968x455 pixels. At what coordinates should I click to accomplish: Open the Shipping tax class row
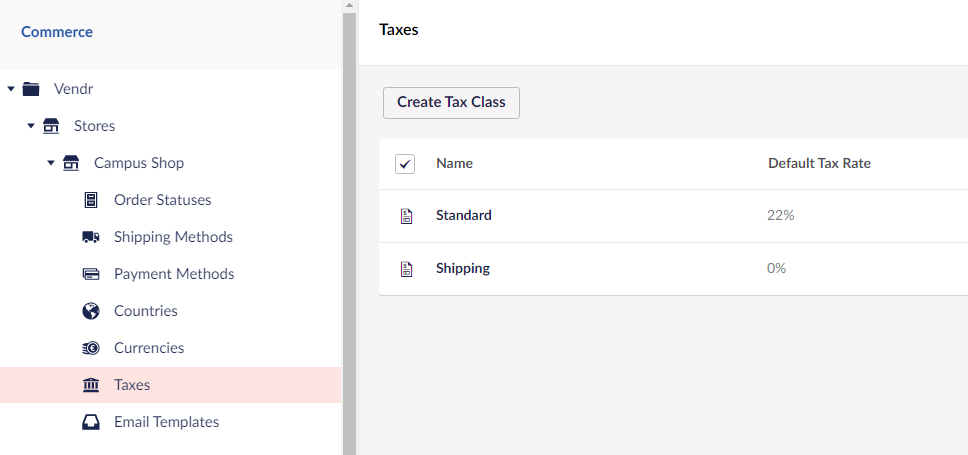674,269
